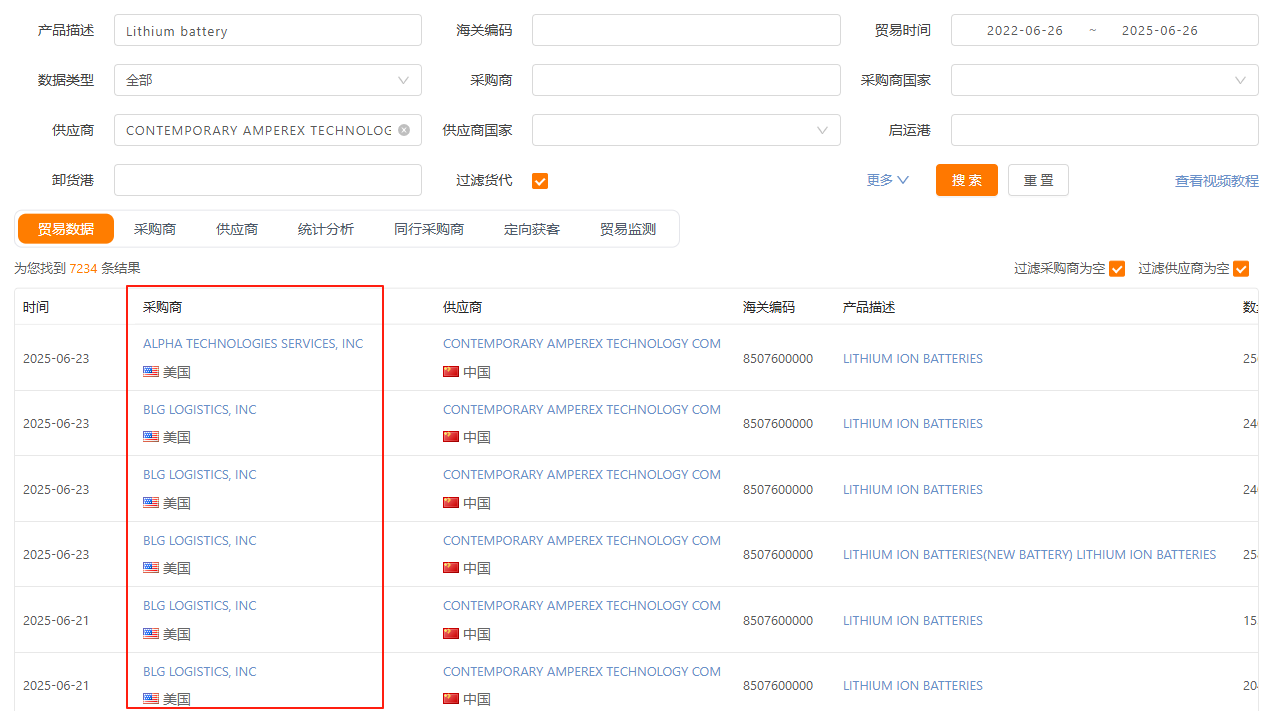
Task: Select the start date 2022-06-26
Action: (x=1025, y=30)
